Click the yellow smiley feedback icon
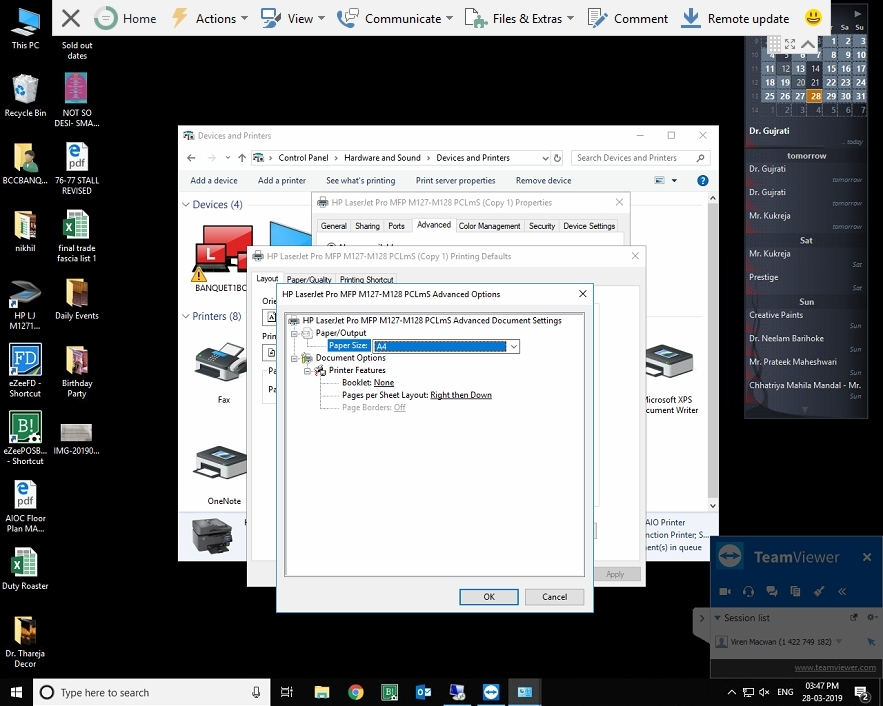The image size is (883, 706). (813, 17)
